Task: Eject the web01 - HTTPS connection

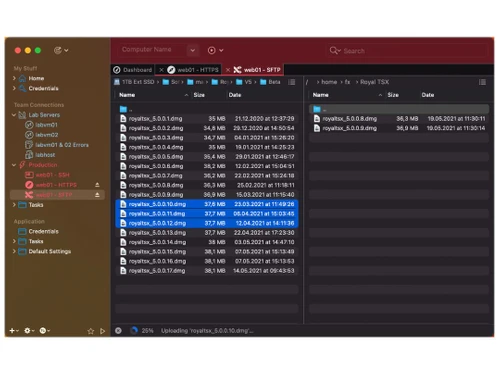Action: (x=97, y=185)
